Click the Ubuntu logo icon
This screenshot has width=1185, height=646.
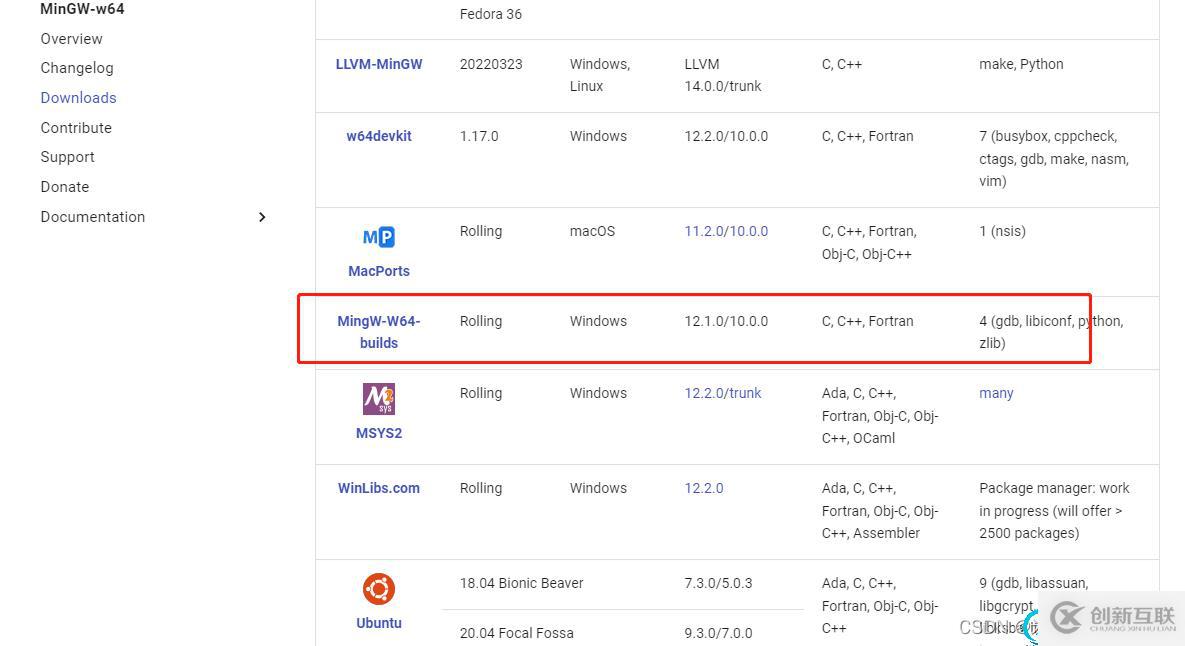click(379, 589)
